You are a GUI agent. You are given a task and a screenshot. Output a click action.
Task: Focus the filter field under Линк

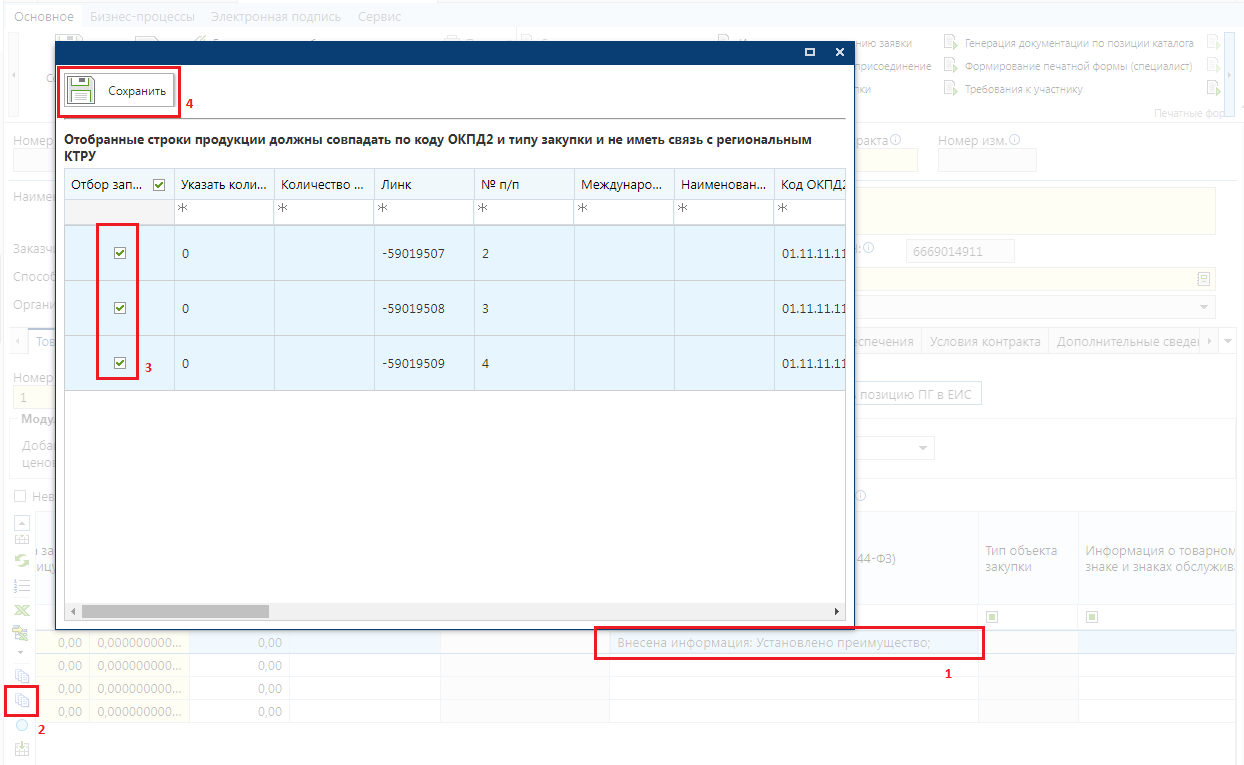424,211
